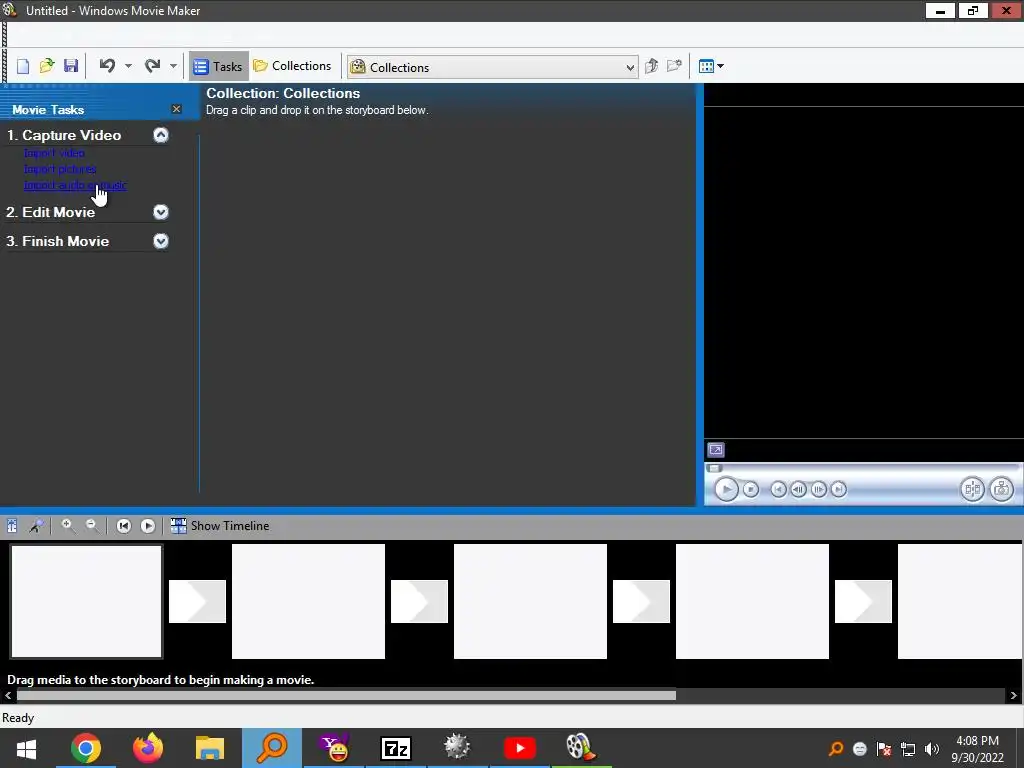
Task: Click the 1. Capture Video heading
Action: point(64,135)
